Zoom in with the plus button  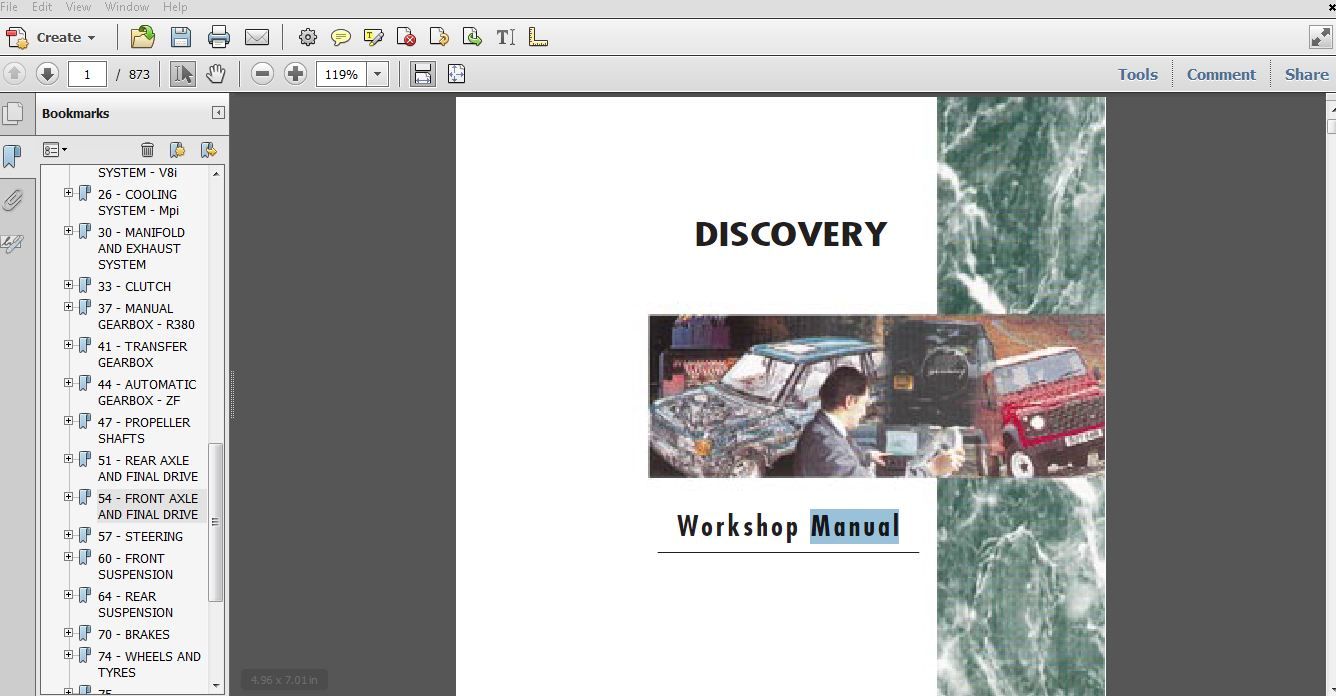tap(295, 74)
